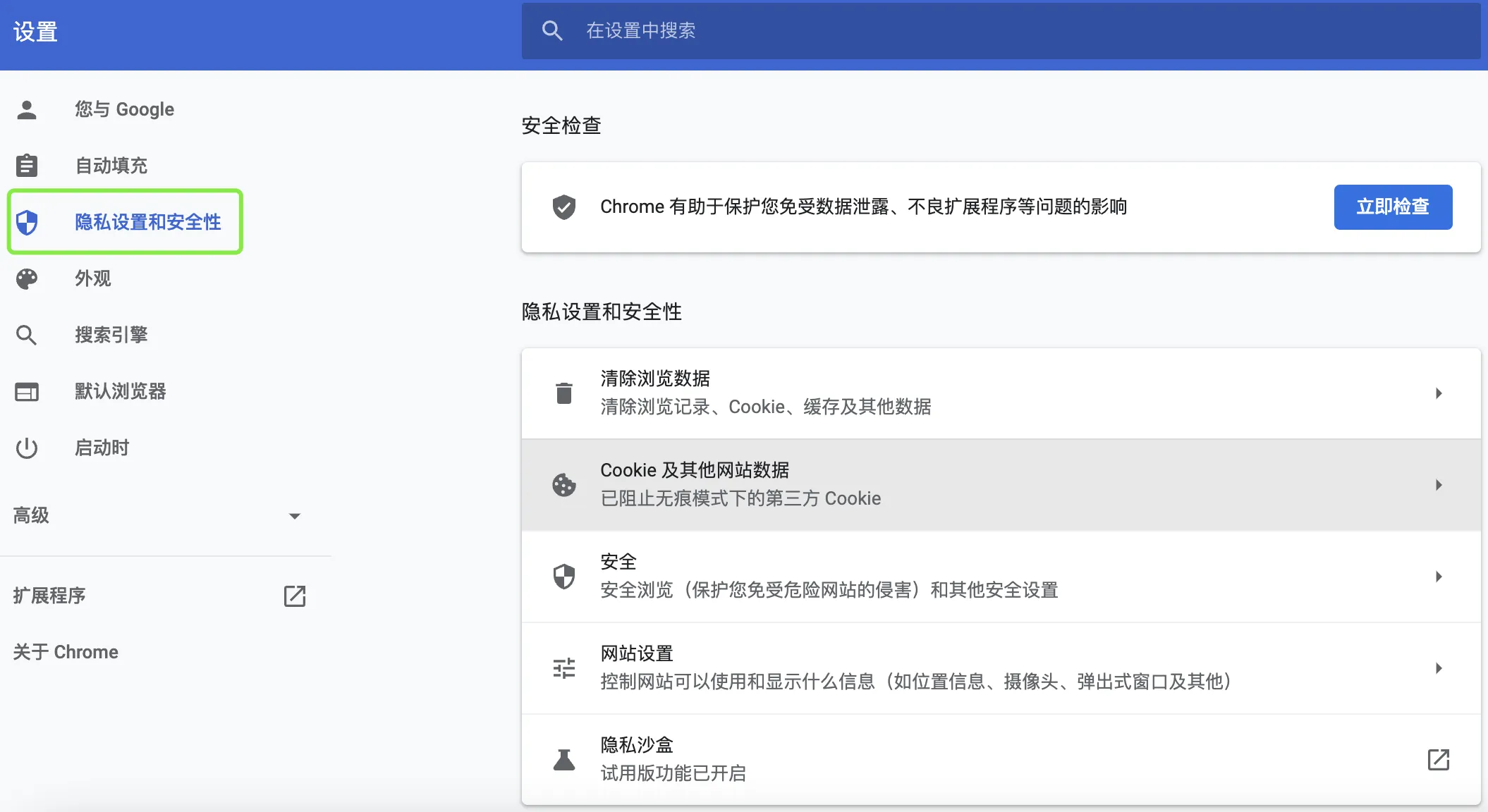Click the Cookie 及其他网站数据 title

coord(695,470)
